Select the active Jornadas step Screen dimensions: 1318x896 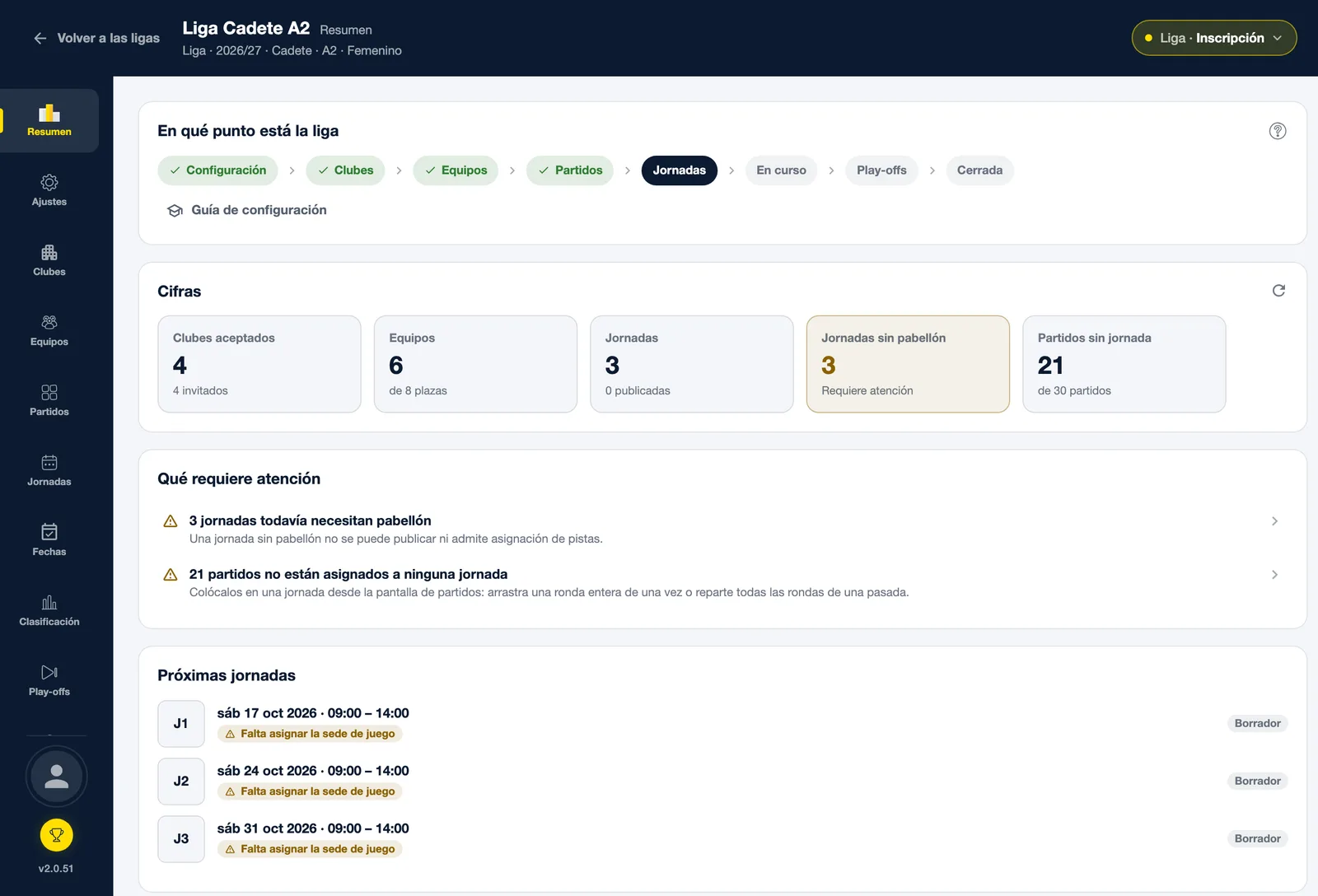pyautogui.click(x=679, y=170)
